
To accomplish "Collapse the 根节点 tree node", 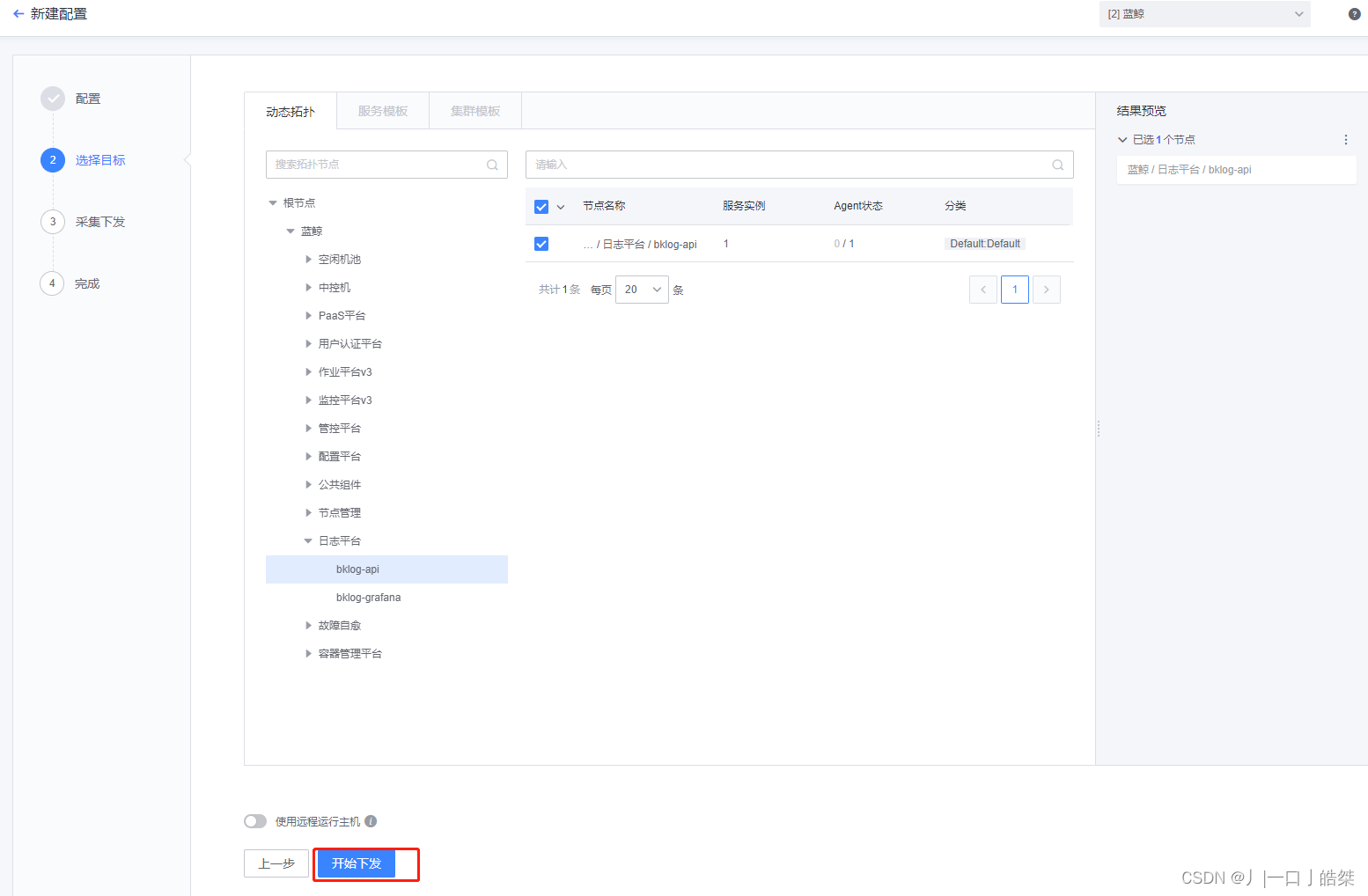I will (x=273, y=203).
